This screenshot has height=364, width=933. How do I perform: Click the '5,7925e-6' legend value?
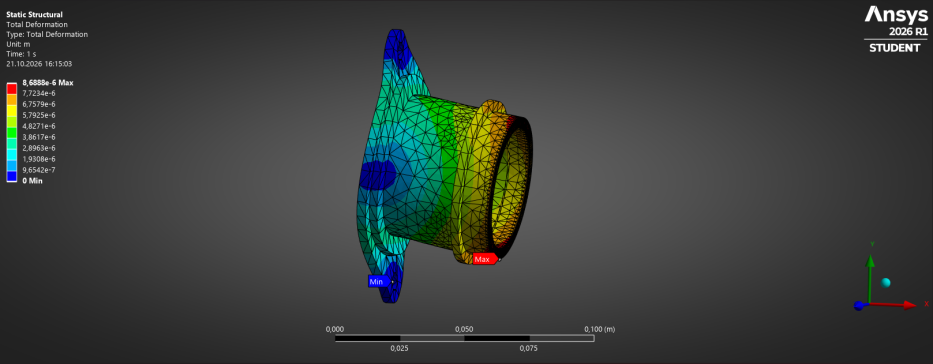pyautogui.click(x=39, y=115)
